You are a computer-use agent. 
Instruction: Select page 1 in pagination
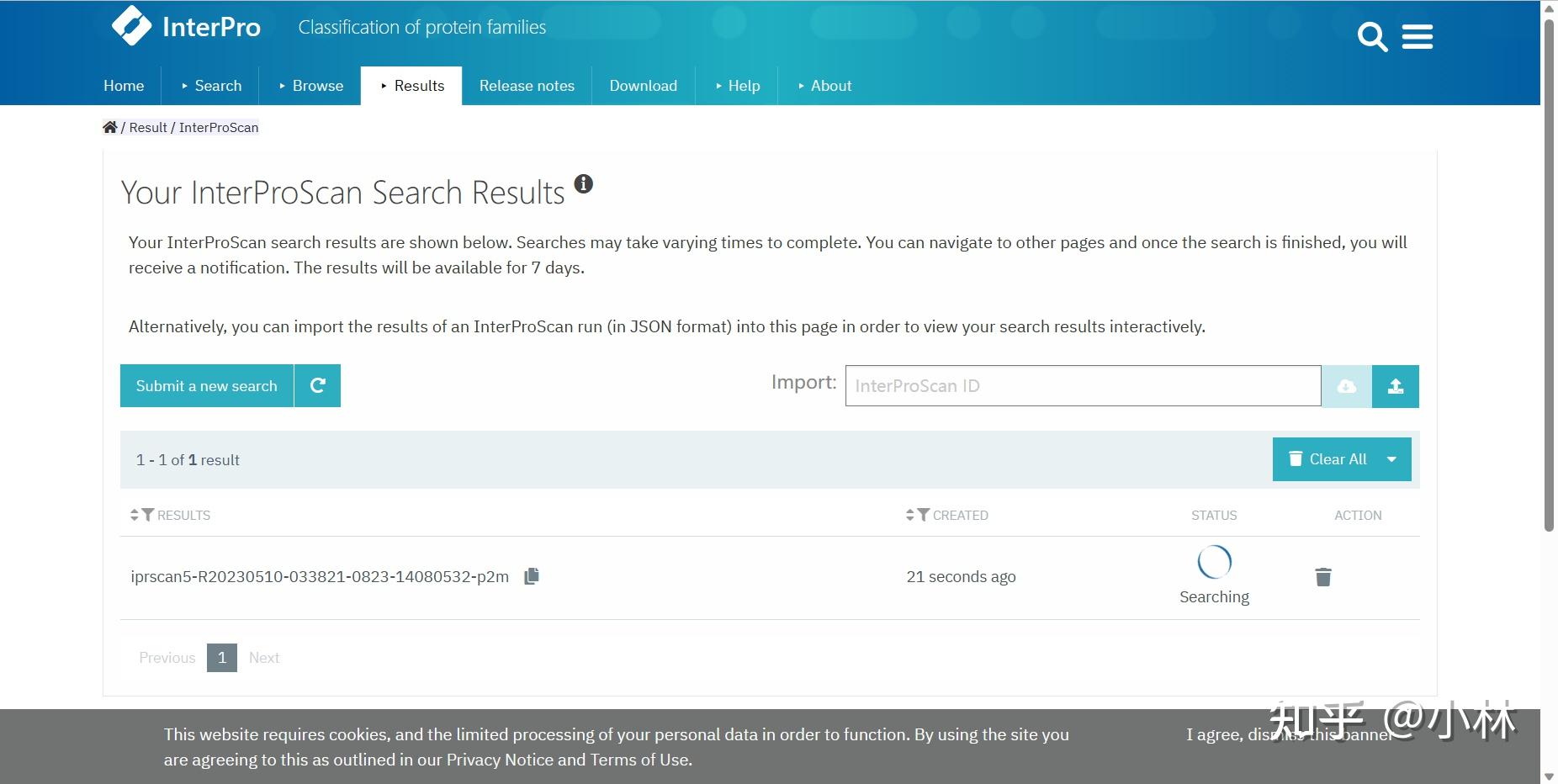(x=222, y=658)
